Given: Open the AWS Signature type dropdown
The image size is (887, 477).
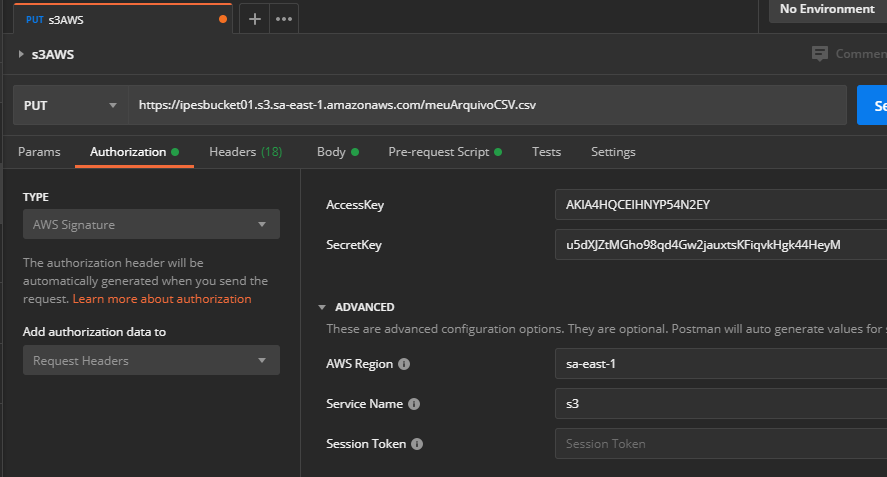Looking at the screenshot, I should (151, 225).
